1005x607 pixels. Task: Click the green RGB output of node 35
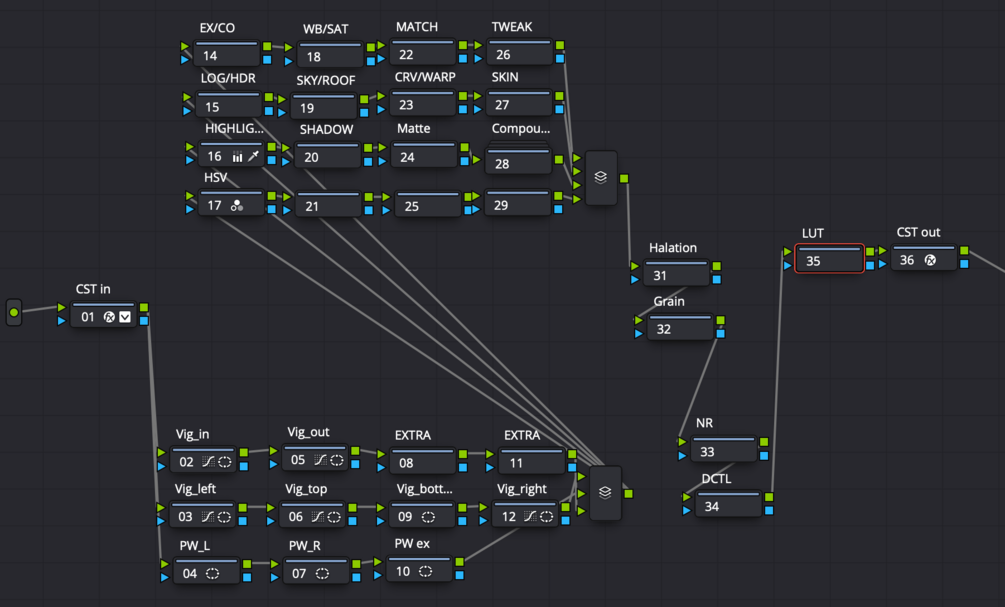click(x=870, y=251)
